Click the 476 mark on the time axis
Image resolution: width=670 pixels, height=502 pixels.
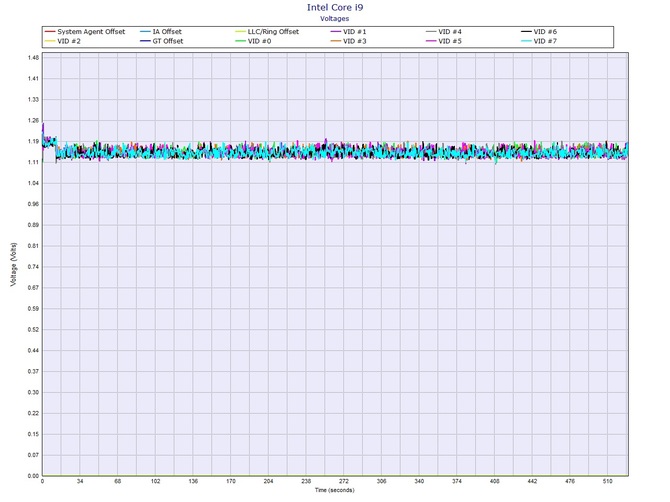(x=570, y=481)
